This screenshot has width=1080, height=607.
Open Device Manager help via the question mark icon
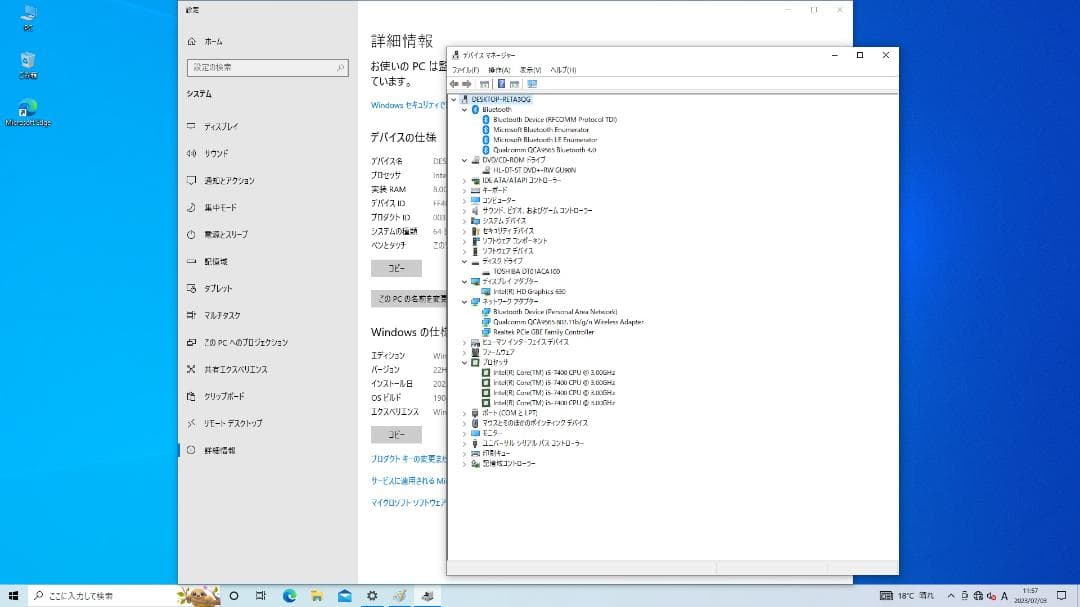pos(501,83)
